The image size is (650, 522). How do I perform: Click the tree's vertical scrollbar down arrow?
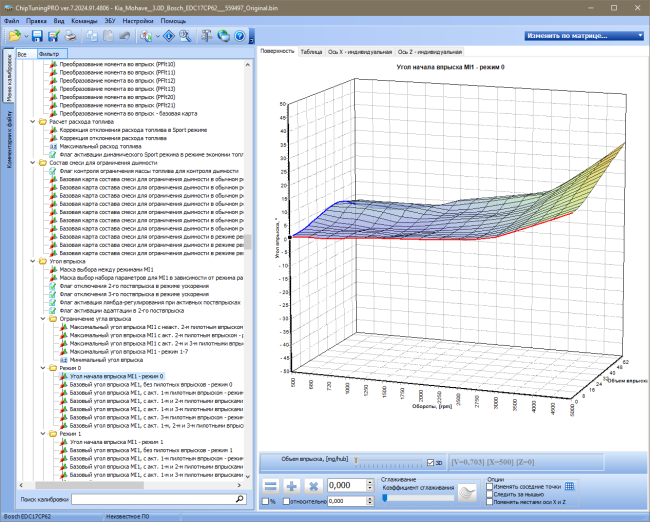click(248, 476)
